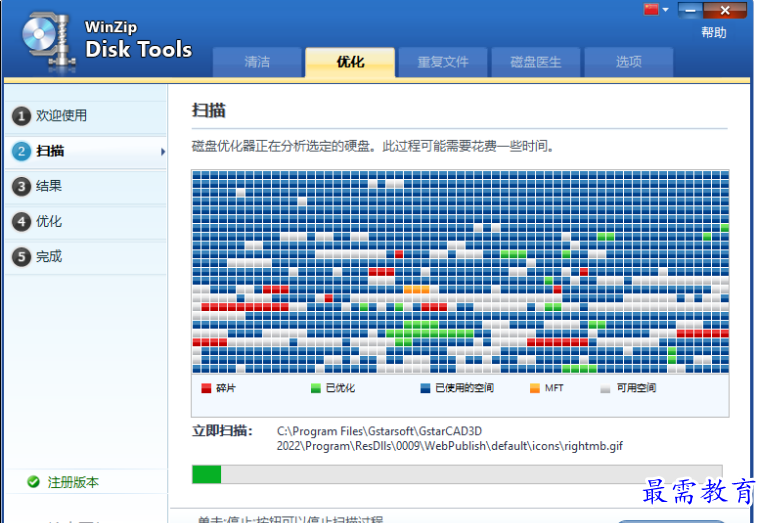
Task: Click the 已优化 legend label
Action: [340, 388]
